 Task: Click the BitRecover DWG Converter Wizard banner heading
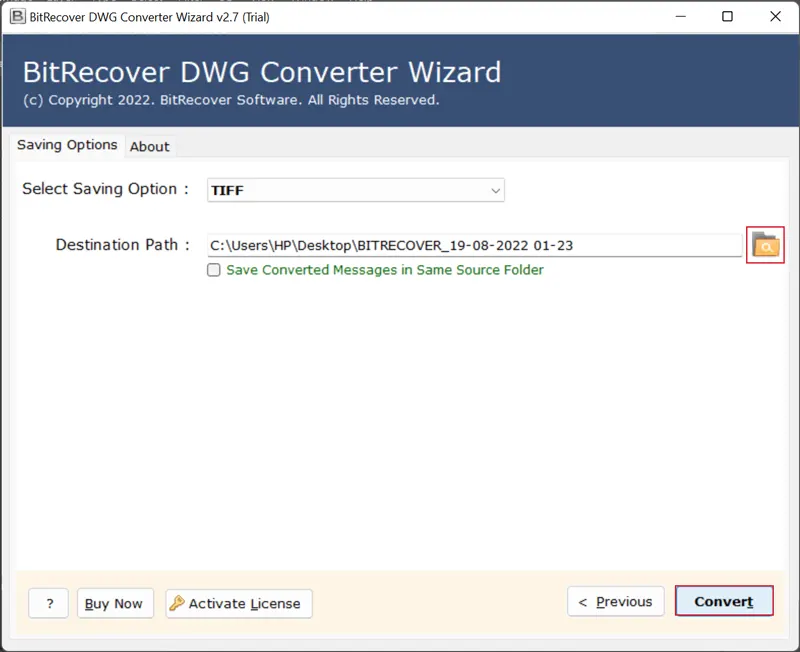(262, 72)
